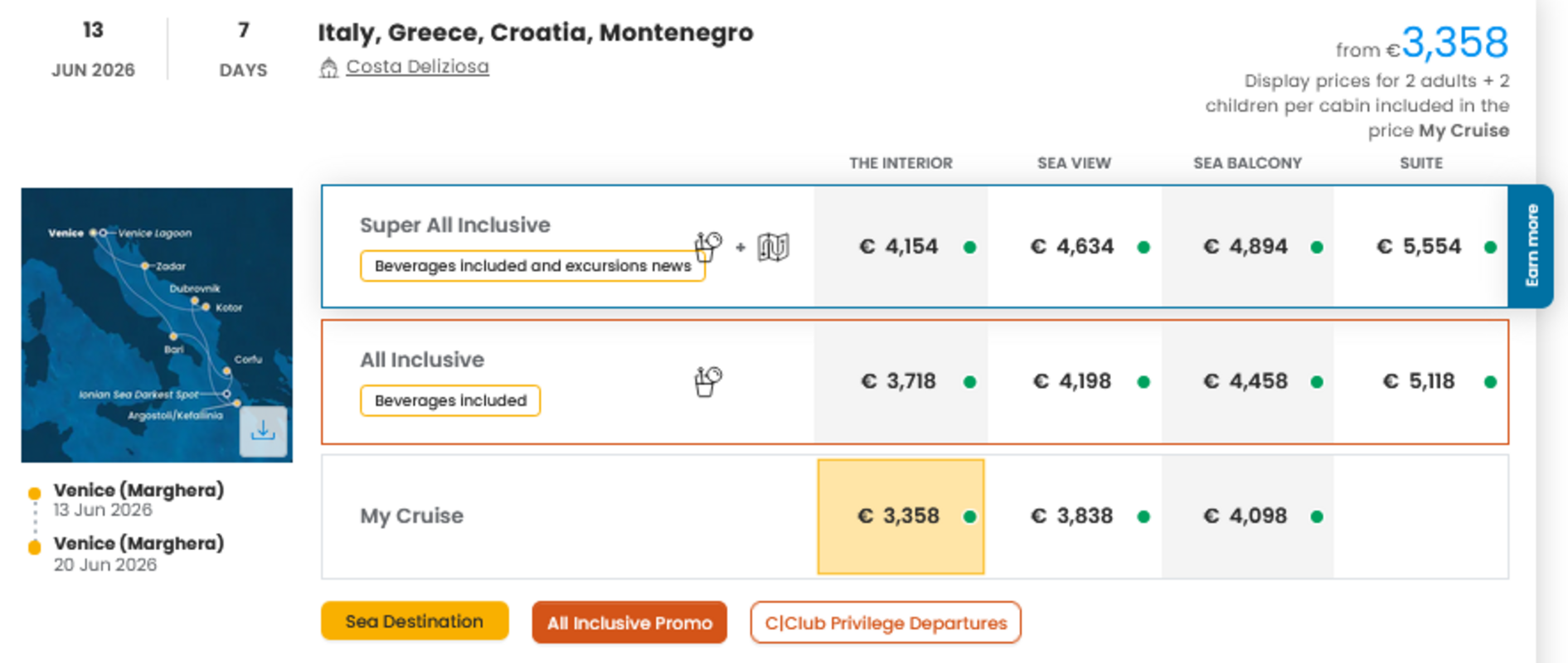
Task: Click the excursions map icon in Super All Inclusive
Action: [773, 247]
